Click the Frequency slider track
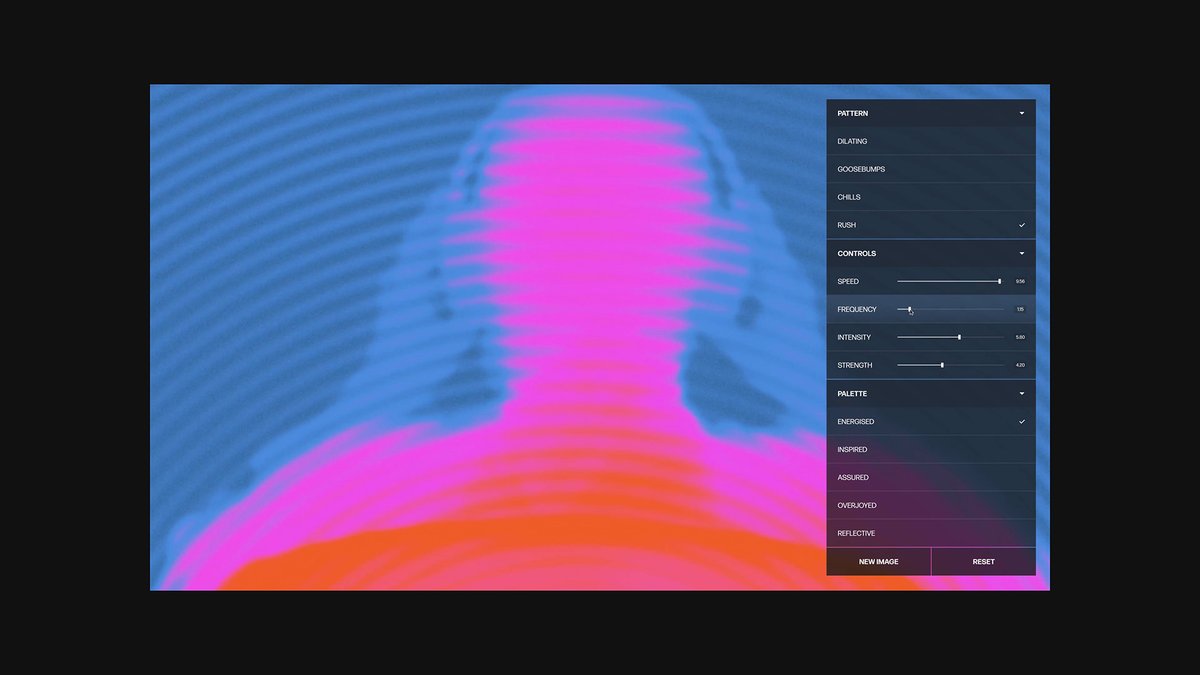Image resolution: width=1200 pixels, height=675 pixels. coord(950,309)
